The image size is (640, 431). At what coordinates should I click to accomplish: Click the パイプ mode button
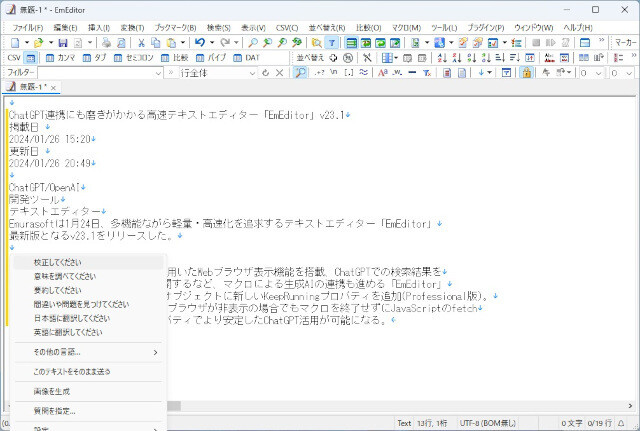[211, 58]
